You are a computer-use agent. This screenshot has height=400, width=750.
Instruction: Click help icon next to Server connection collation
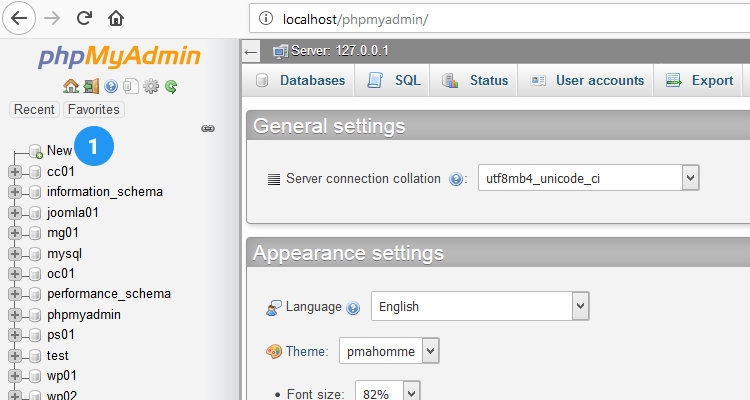click(456, 179)
